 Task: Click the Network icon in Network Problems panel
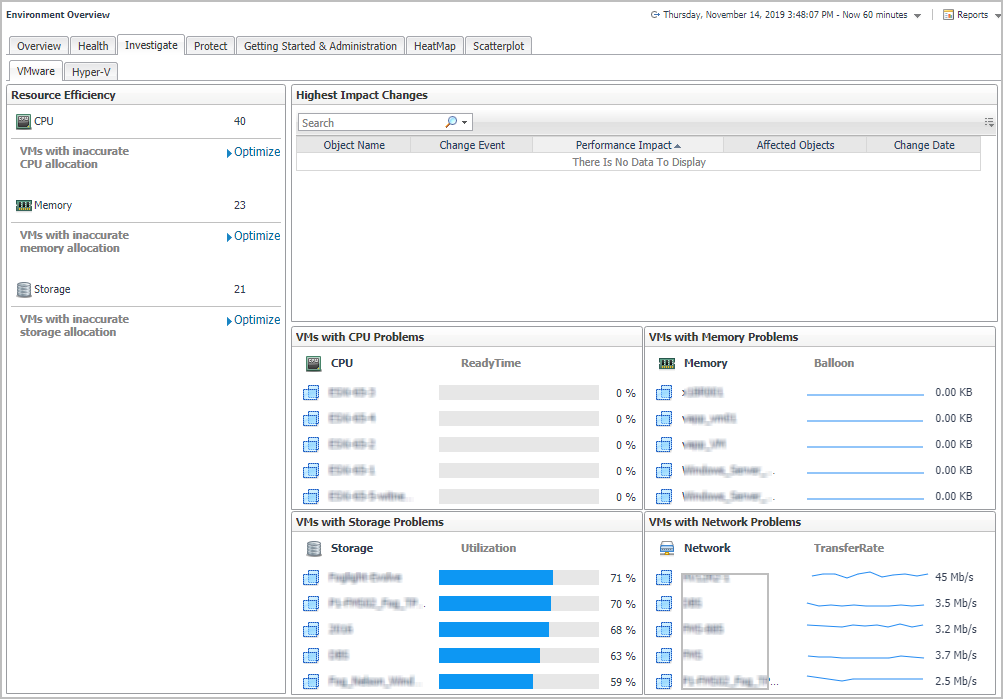pos(666,548)
